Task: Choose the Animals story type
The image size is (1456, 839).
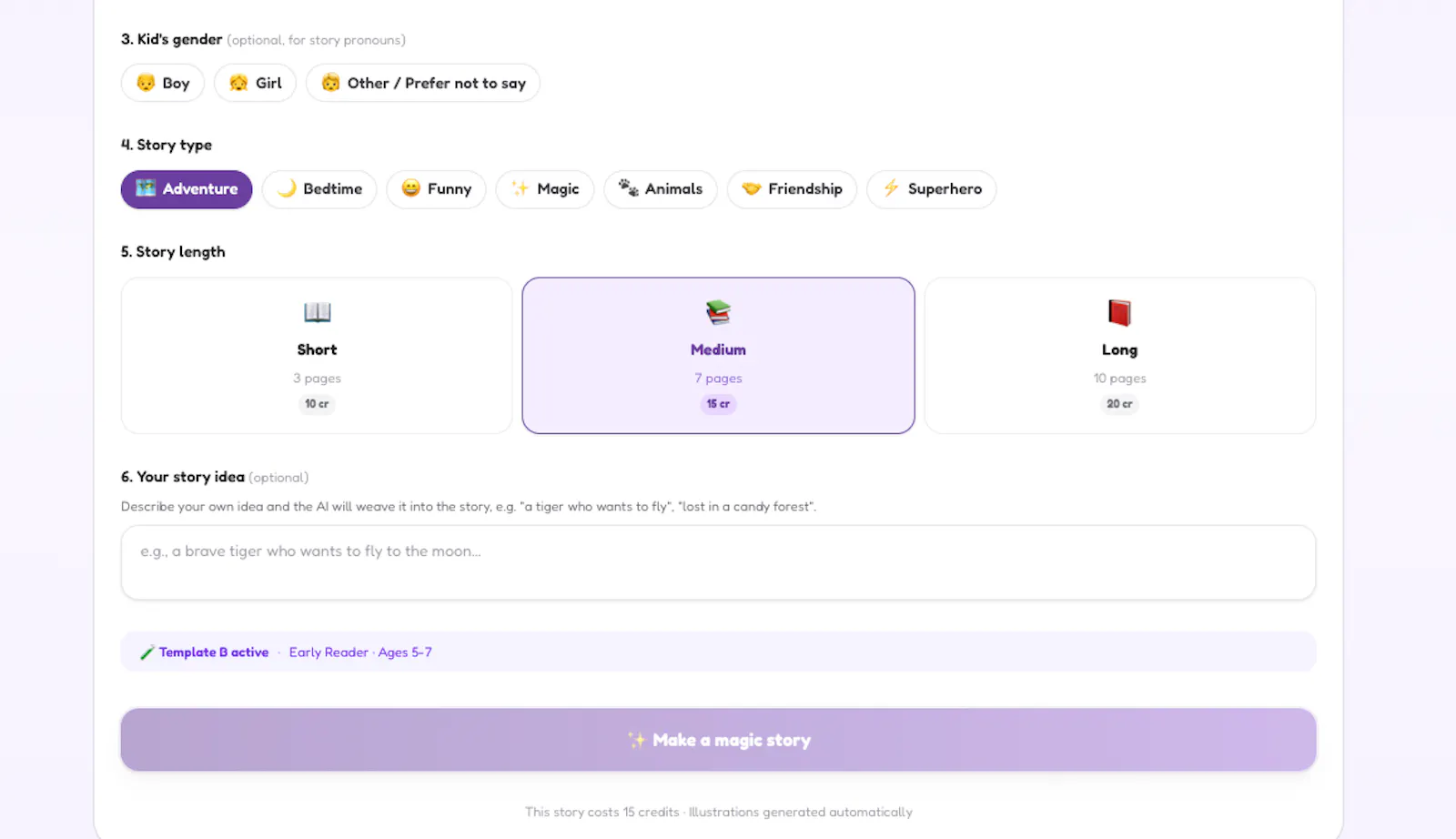Action: [x=661, y=189]
